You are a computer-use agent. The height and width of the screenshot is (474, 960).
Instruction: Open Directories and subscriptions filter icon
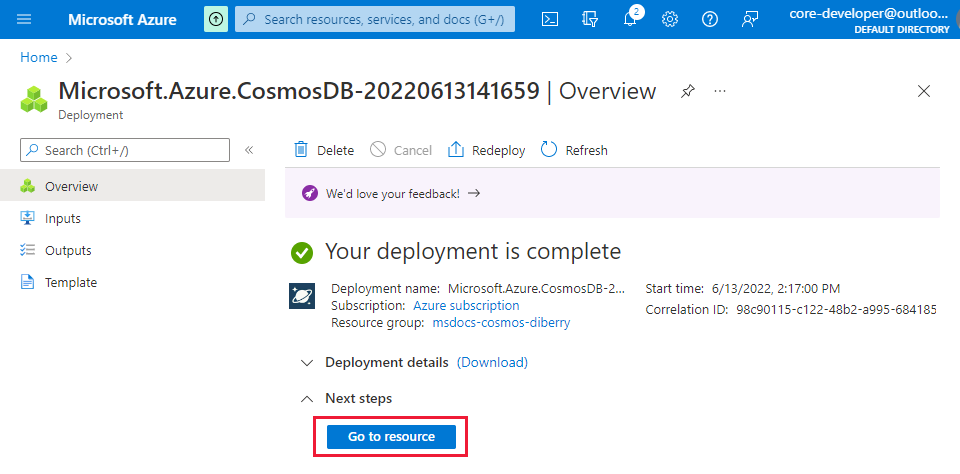tap(590, 19)
